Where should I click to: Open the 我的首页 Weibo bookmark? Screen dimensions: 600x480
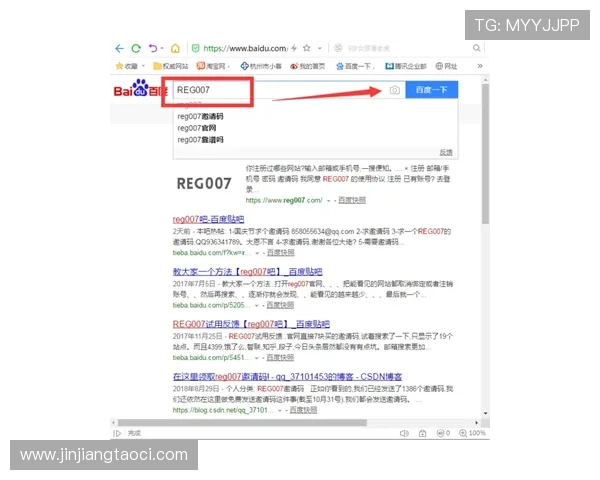pyautogui.click(x=308, y=66)
